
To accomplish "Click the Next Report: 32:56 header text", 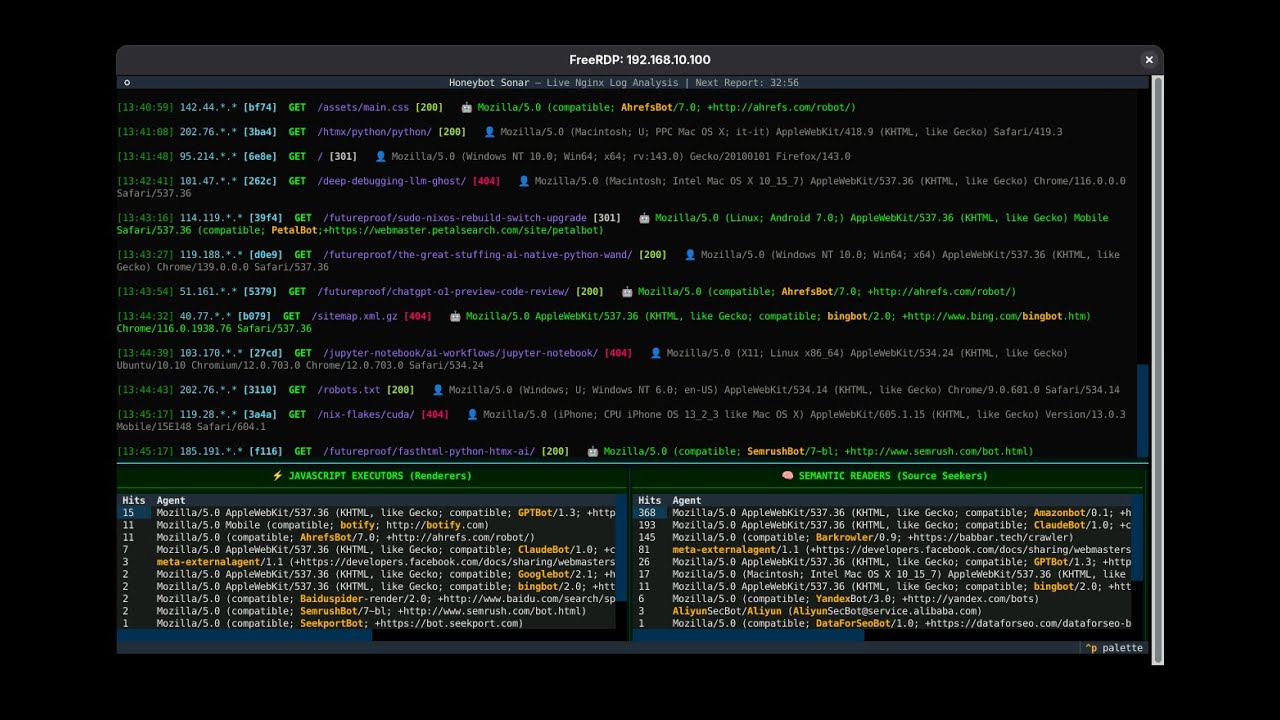I will pos(747,83).
